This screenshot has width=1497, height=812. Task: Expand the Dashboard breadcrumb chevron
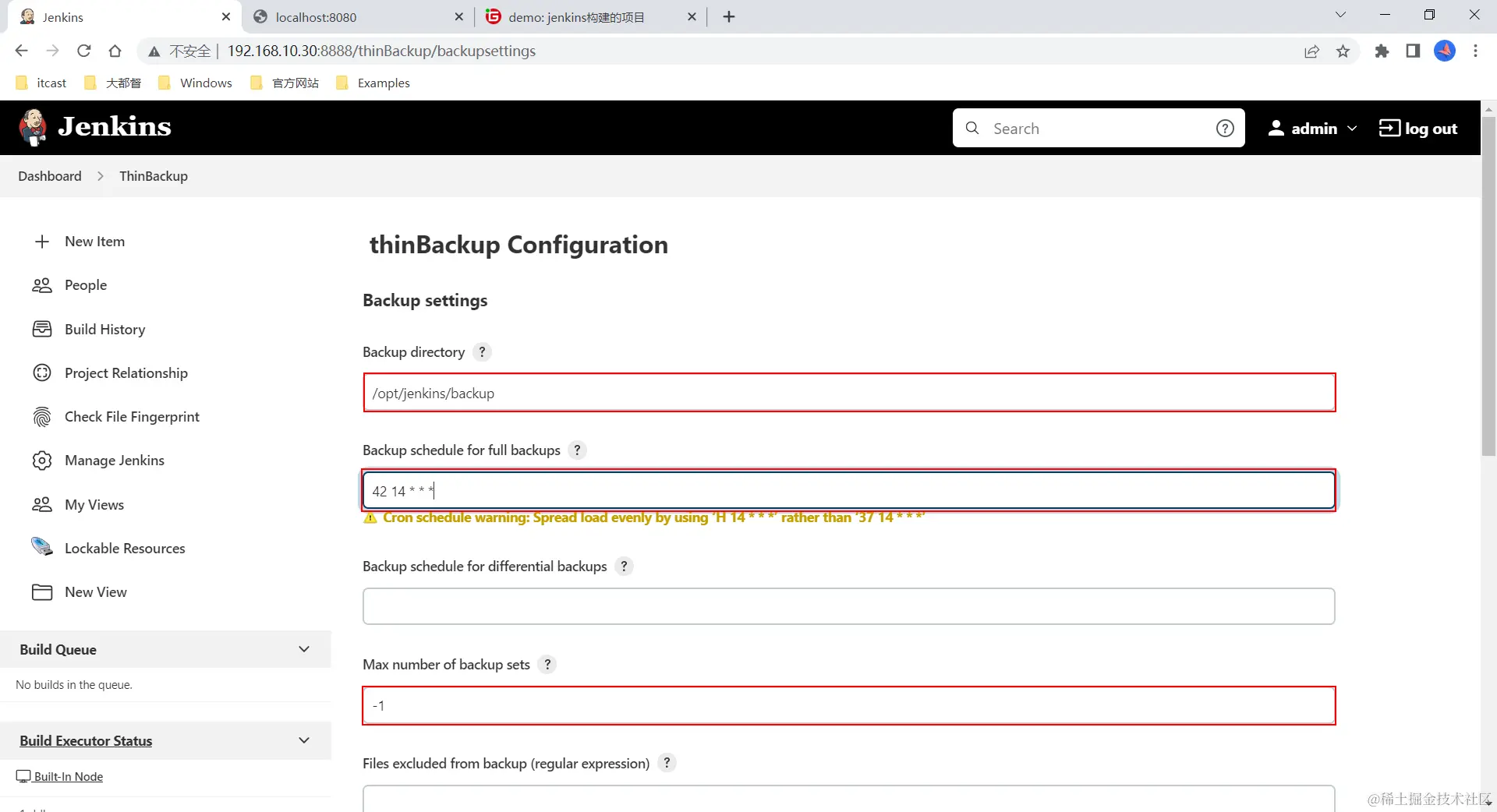(x=101, y=176)
